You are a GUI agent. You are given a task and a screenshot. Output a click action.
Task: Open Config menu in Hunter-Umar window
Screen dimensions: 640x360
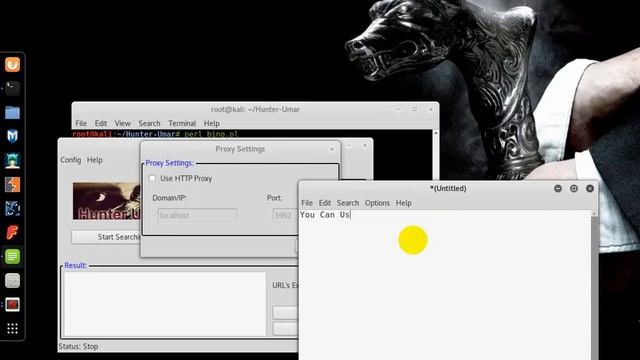[71, 160]
